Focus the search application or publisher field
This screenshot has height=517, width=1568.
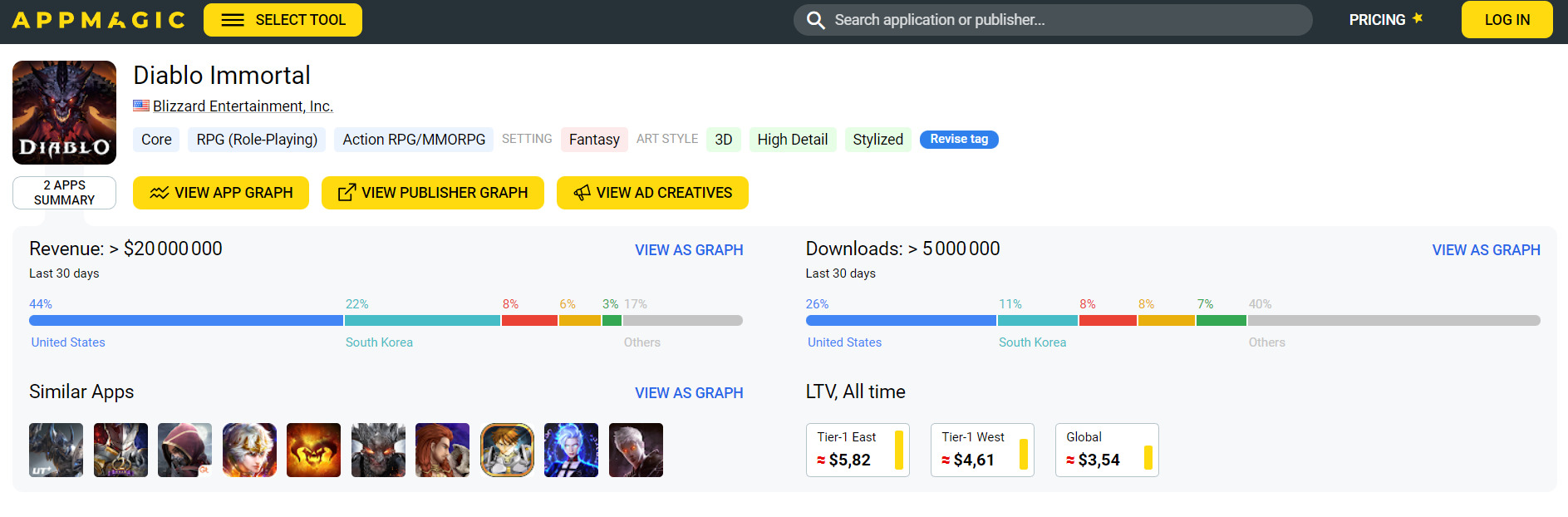(x=1053, y=20)
